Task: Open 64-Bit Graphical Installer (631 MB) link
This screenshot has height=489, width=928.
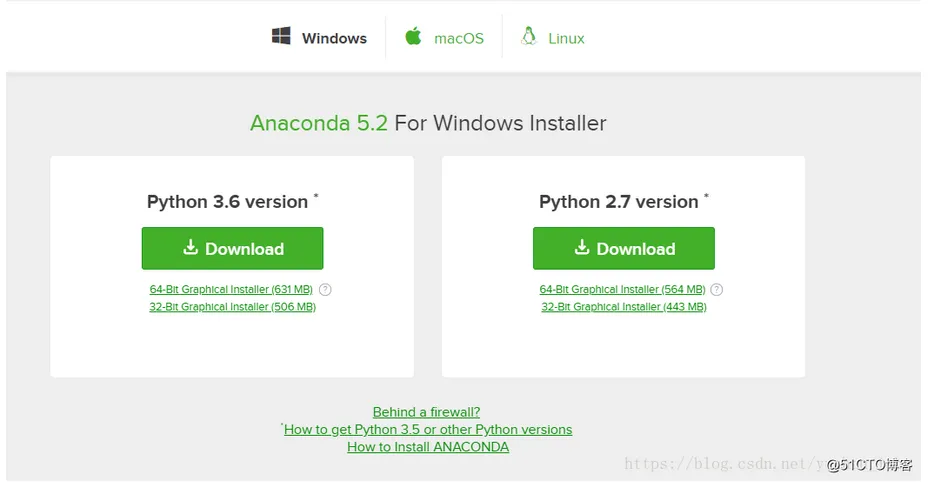Action: tap(231, 290)
